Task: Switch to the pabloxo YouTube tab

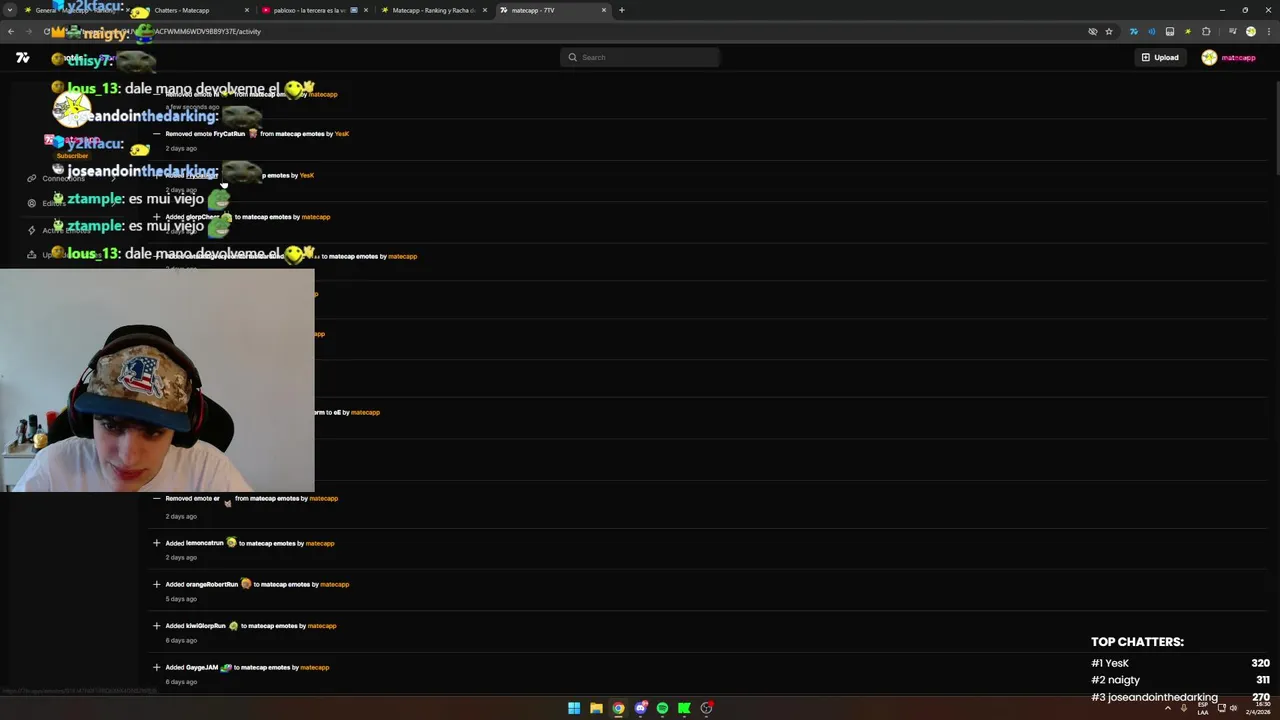Action: point(314,10)
